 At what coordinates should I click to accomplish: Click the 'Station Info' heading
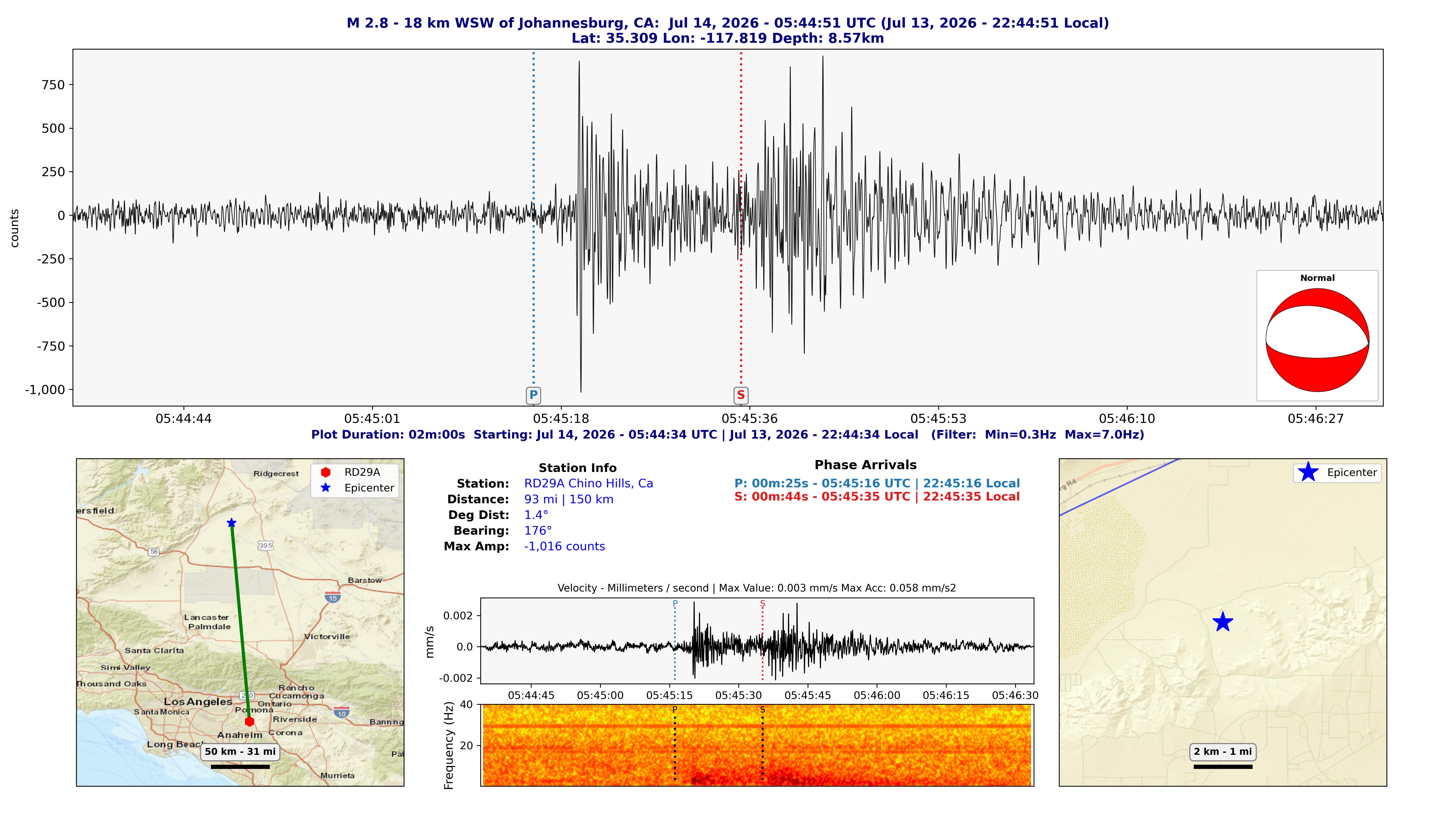pyautogui.click(x=577, y=468)
